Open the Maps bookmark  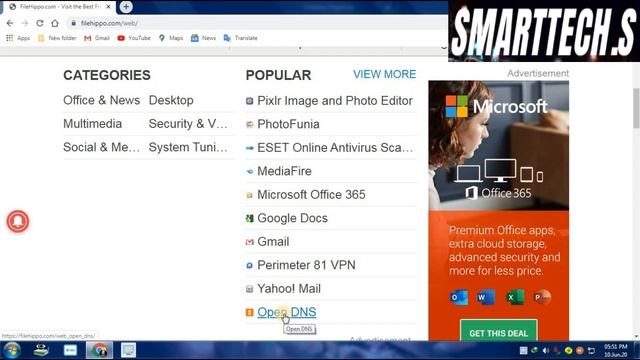(x=171, y=38)
